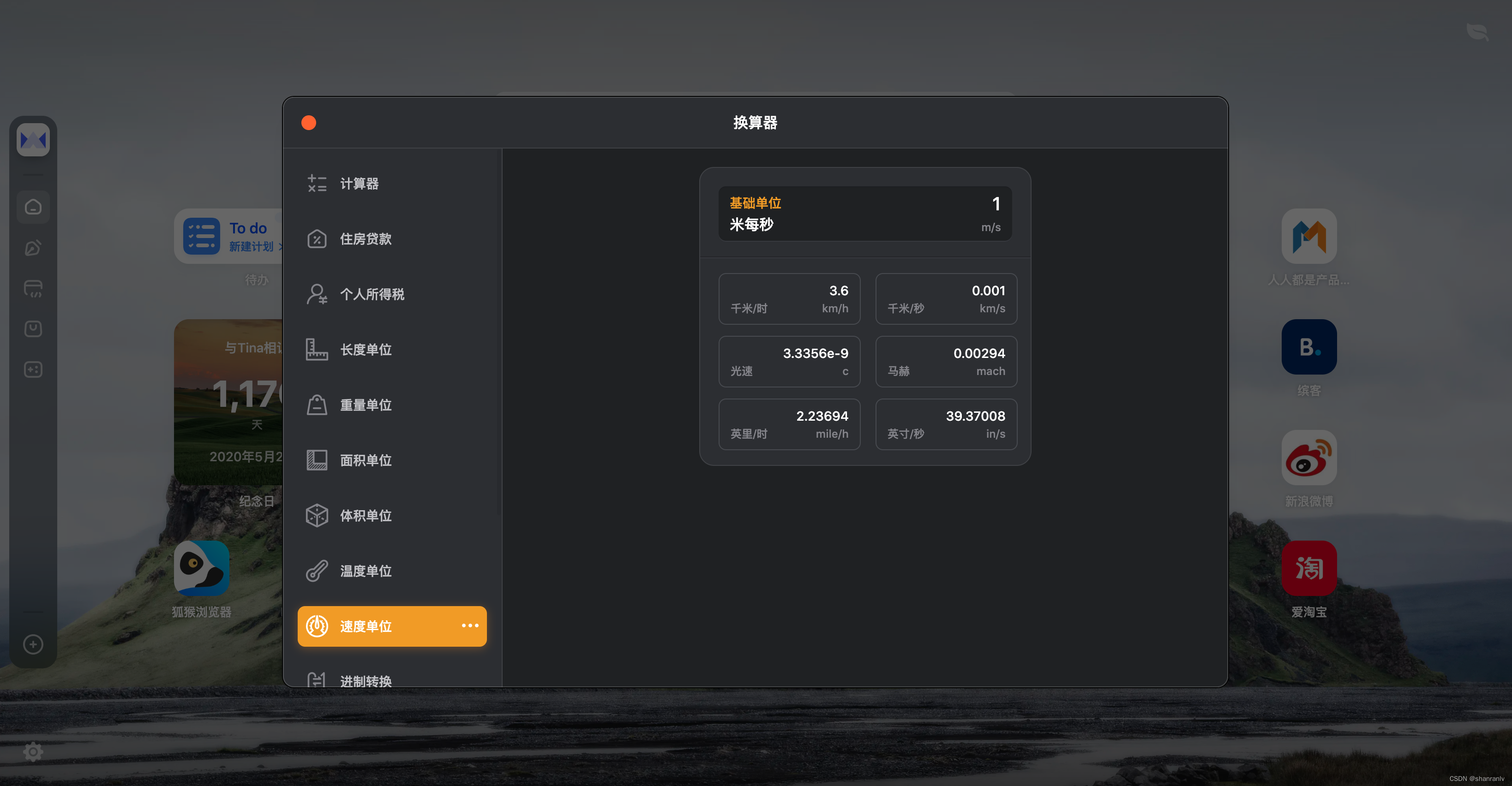Viewport: 1512px width, 786px height.
Task: Open the settings gear at bottom left
Action: coord(33,751)
